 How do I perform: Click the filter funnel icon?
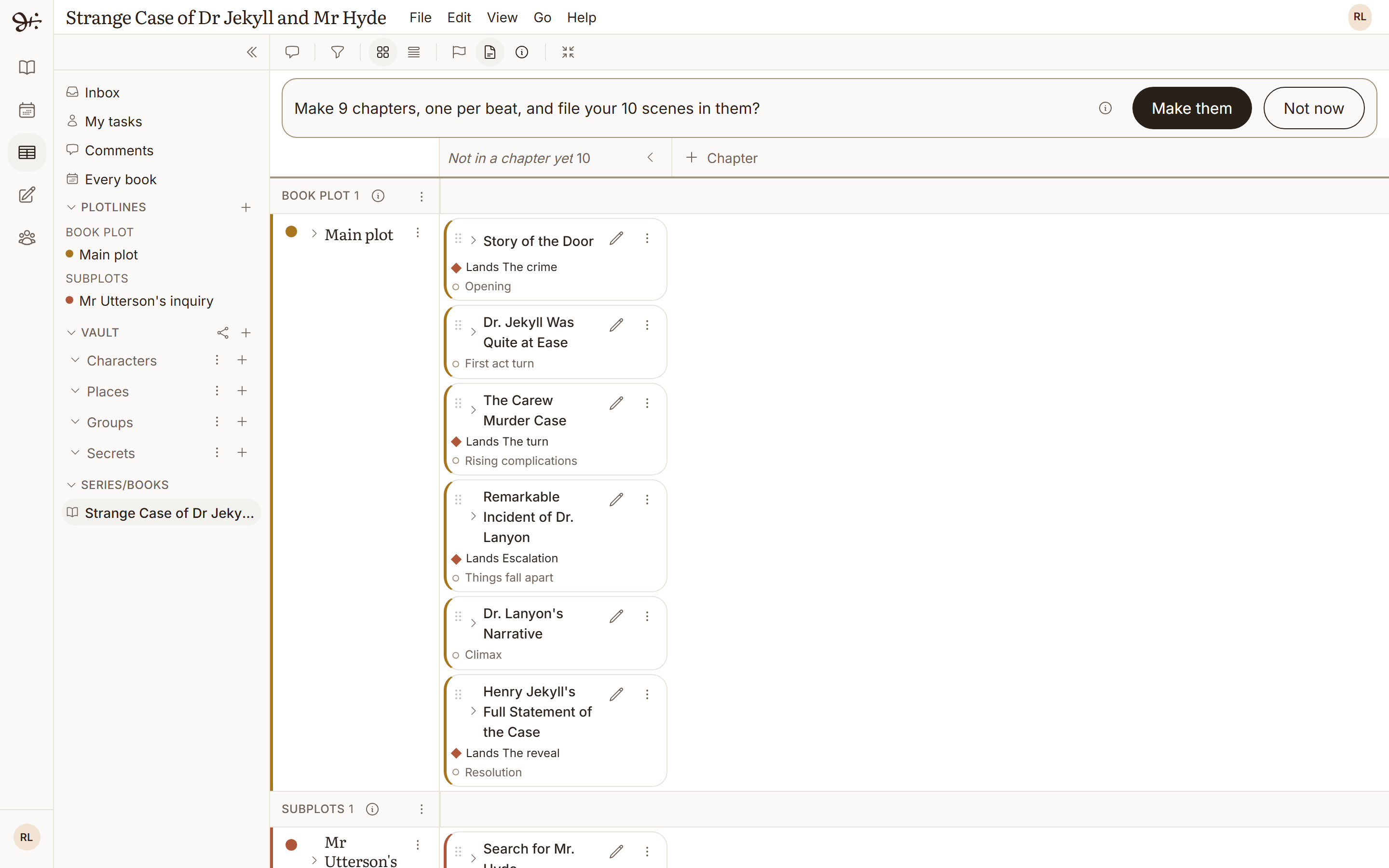[338, 52]
